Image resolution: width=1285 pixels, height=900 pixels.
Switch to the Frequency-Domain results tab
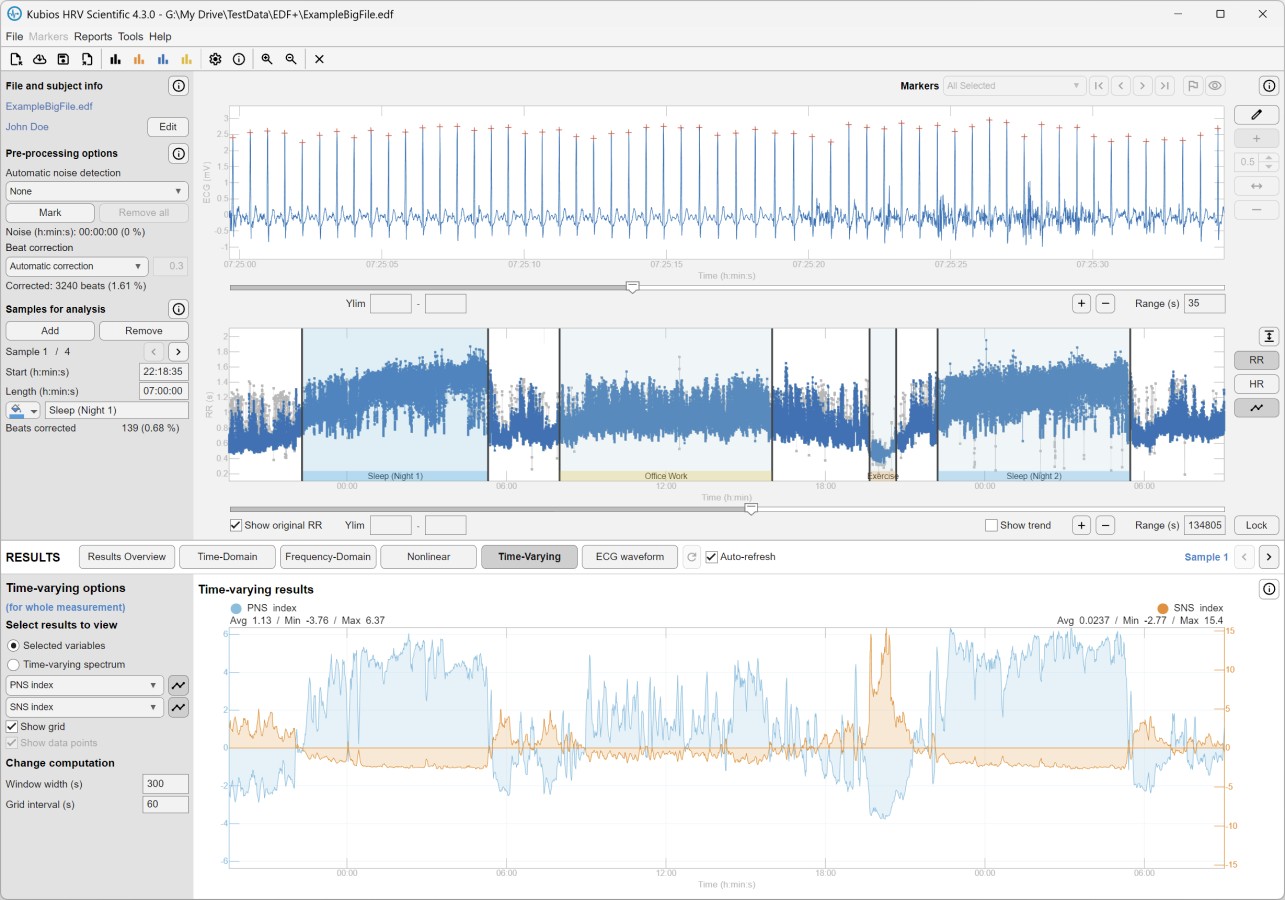[x=328, y=557]
